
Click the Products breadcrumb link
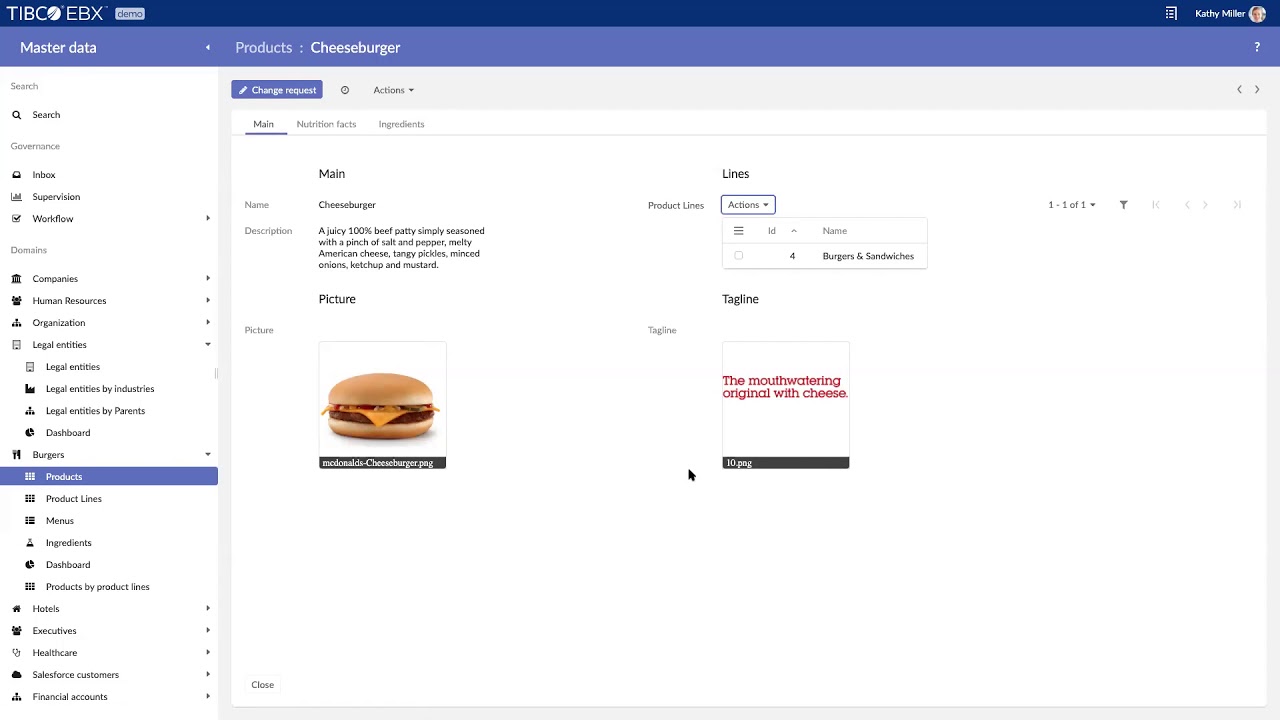[264, 47]
